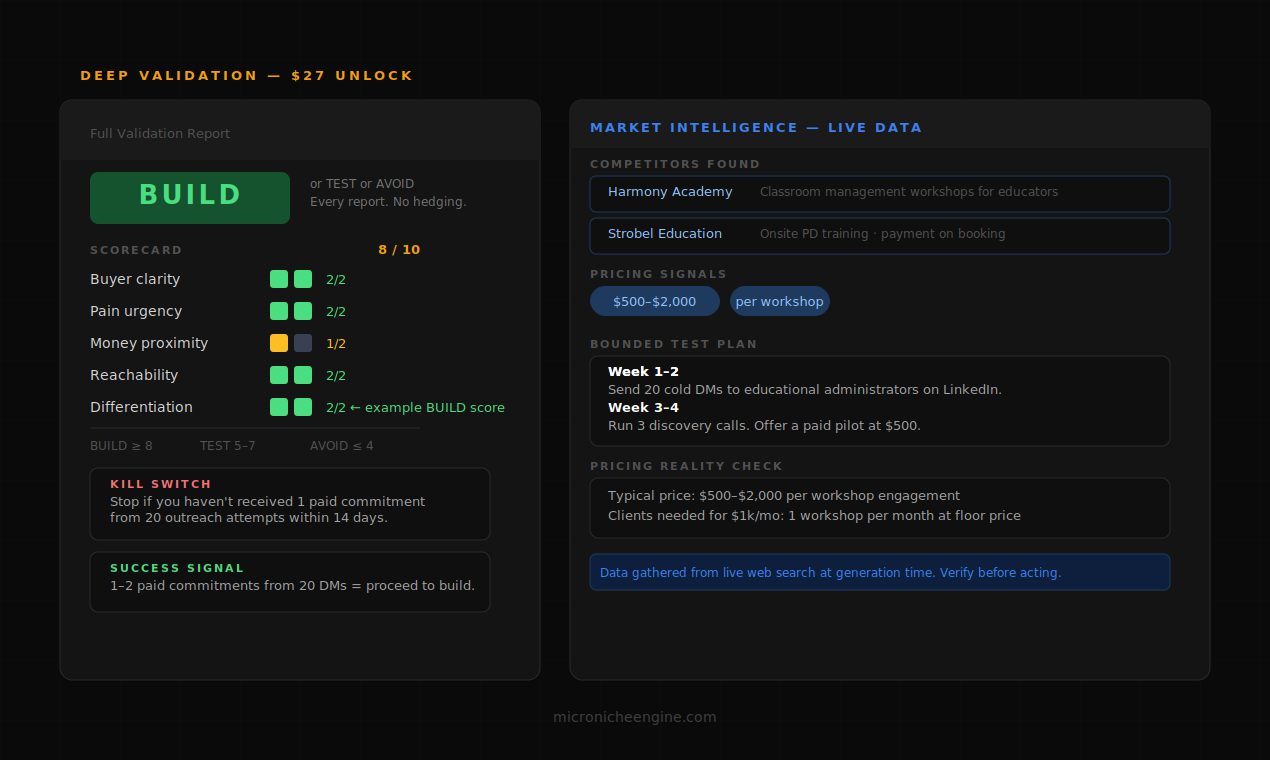Click the yellow Money proximity score square
The width and height of the screenshot is (1270, 760).
point(279,343)
